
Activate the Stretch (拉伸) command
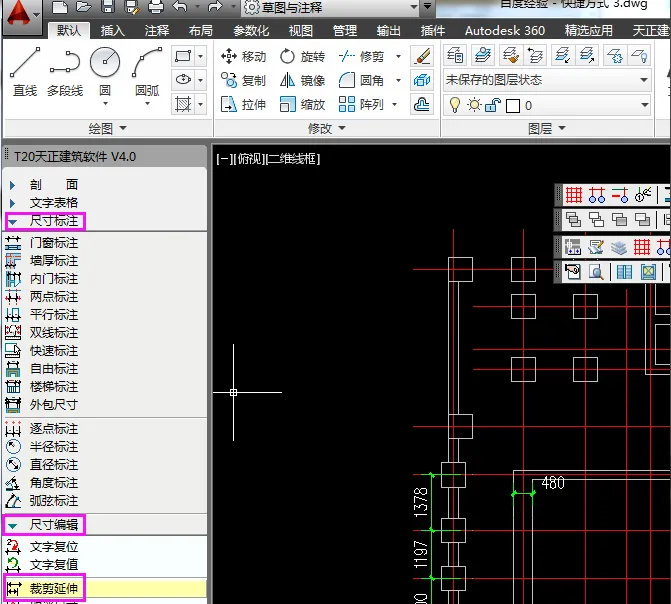tap(243, 104)
